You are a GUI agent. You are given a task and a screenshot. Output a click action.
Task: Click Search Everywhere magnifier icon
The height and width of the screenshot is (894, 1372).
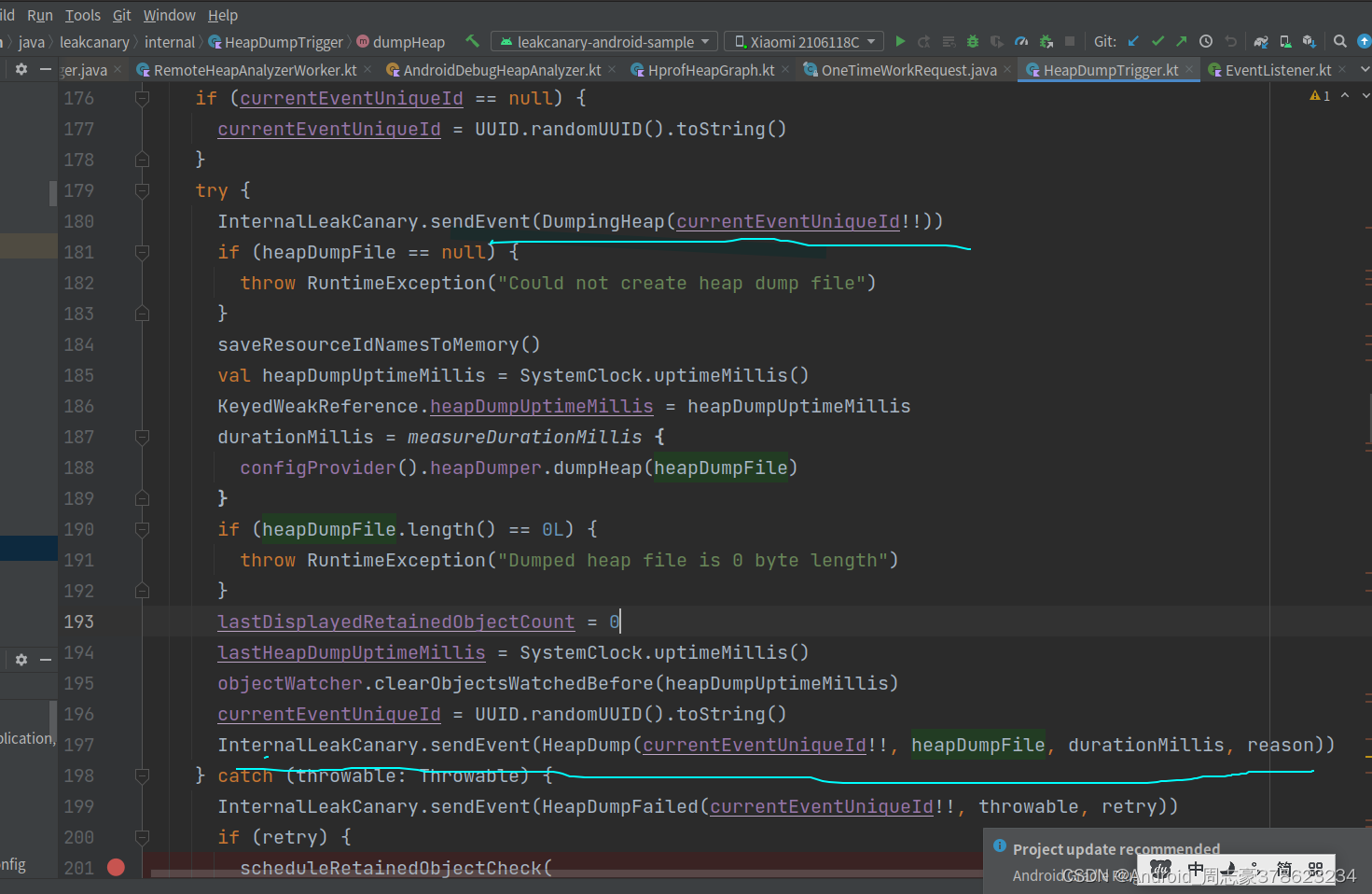pyautogui.click(x=1340, y=41)
